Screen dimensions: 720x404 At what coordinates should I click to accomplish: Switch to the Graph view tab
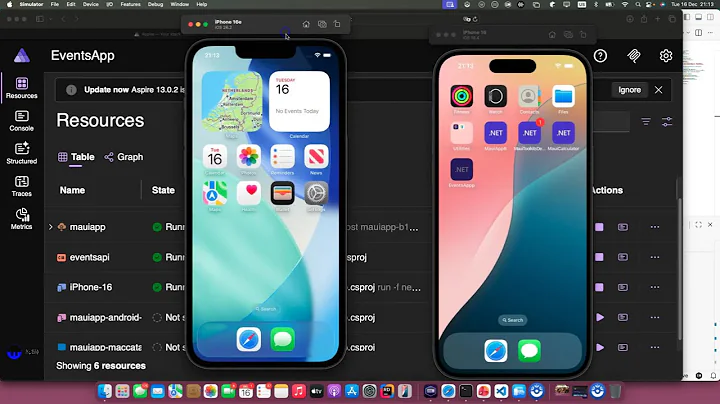pos(124,157)
